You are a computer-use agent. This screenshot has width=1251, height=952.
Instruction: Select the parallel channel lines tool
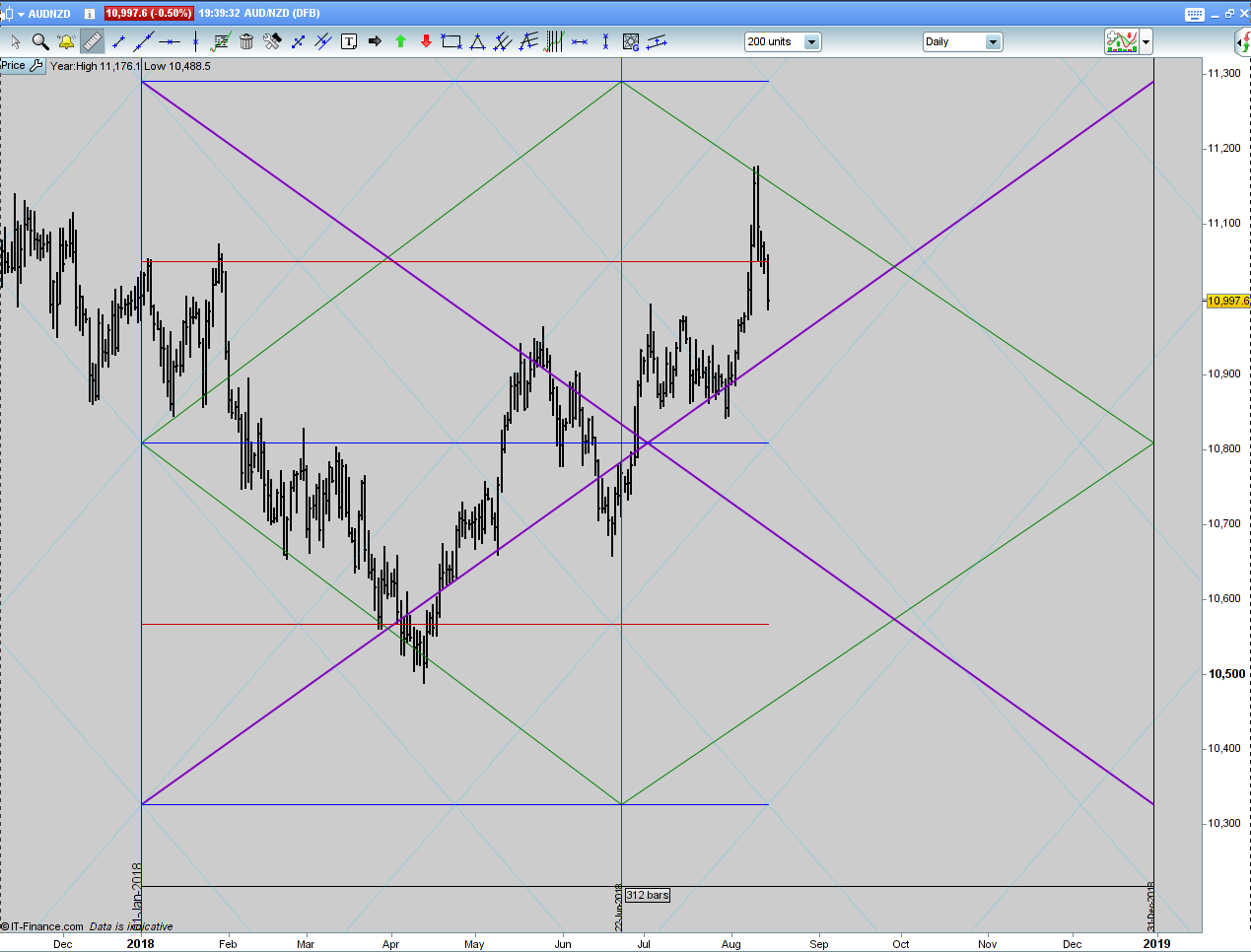coord(323,41)
